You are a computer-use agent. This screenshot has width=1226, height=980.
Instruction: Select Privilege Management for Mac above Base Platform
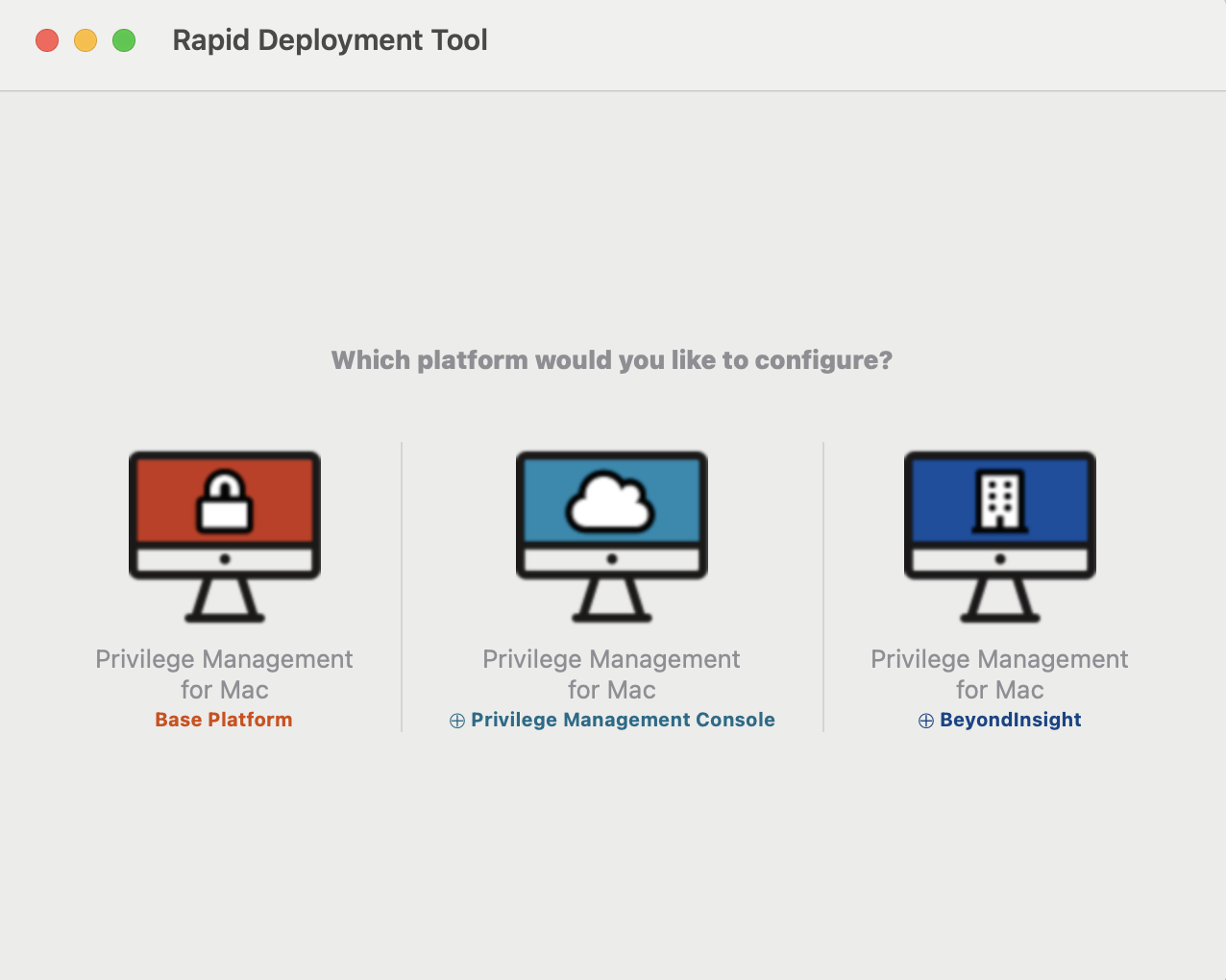pyautogui.click(x=224, y=673)
